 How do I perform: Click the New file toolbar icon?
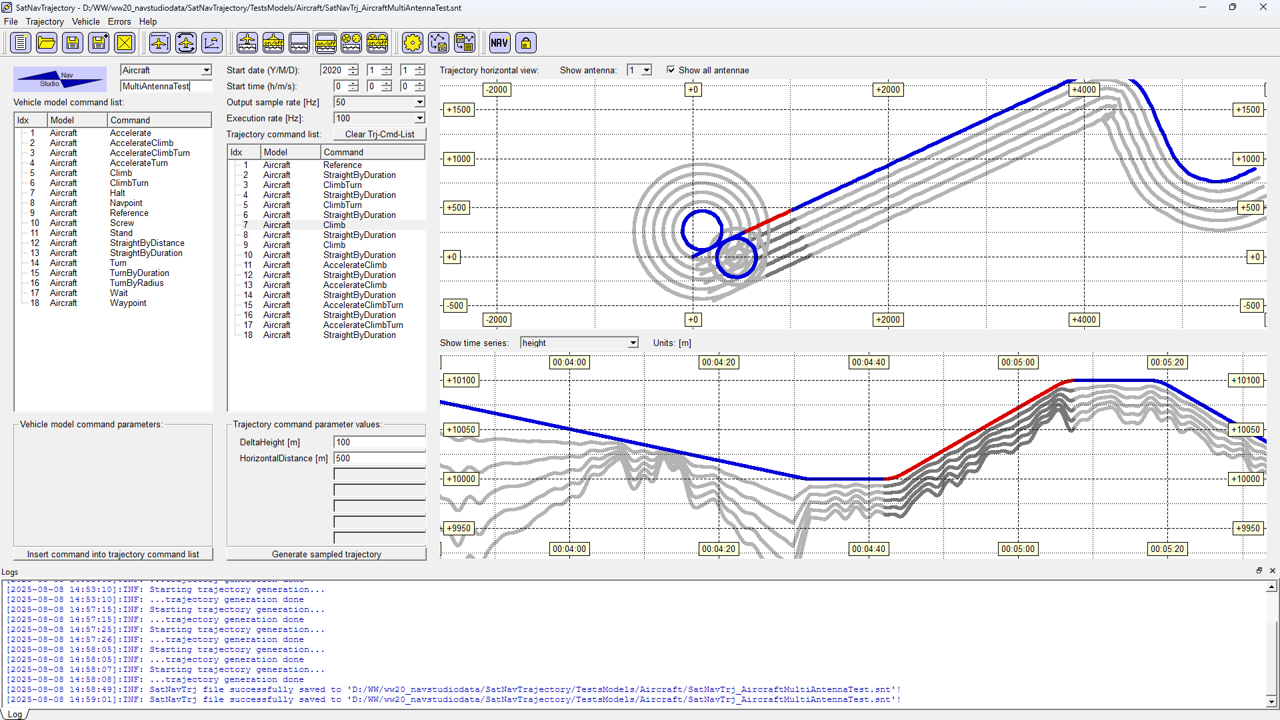[20, 42]
